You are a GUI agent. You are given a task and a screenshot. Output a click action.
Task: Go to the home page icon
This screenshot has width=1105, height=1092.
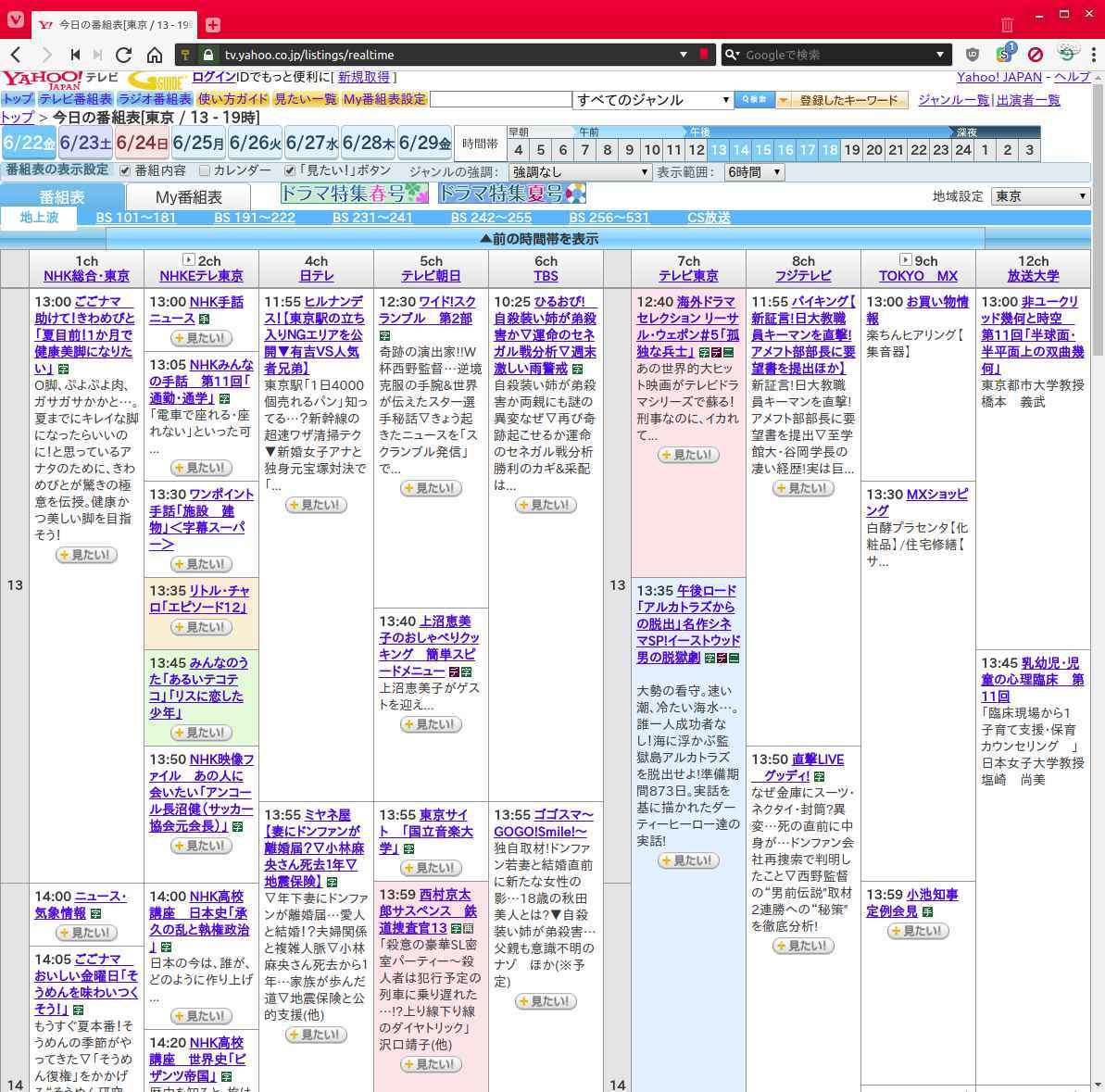(155, 55)
